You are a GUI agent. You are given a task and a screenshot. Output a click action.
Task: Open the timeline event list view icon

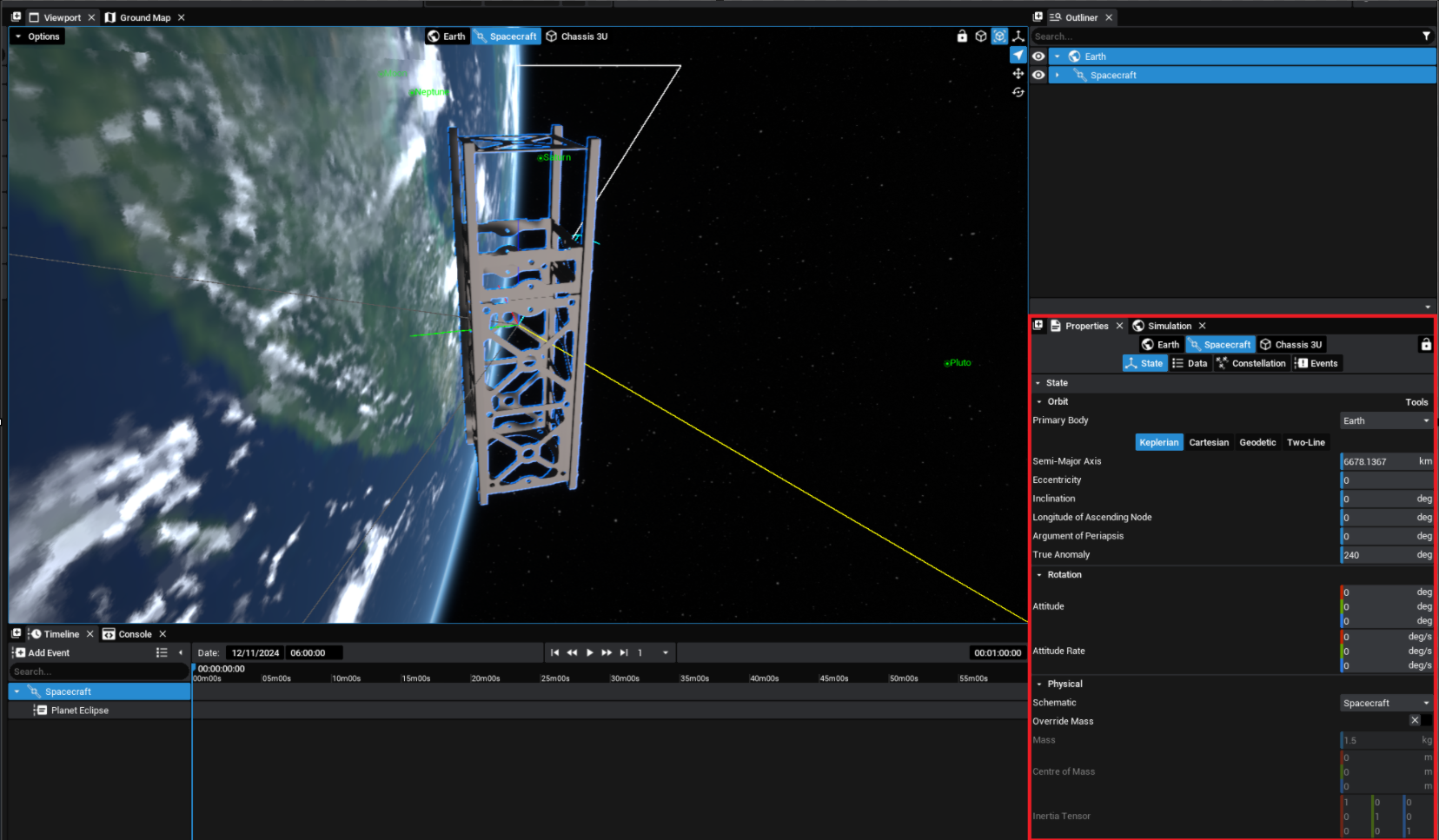(x=162, y=652)
